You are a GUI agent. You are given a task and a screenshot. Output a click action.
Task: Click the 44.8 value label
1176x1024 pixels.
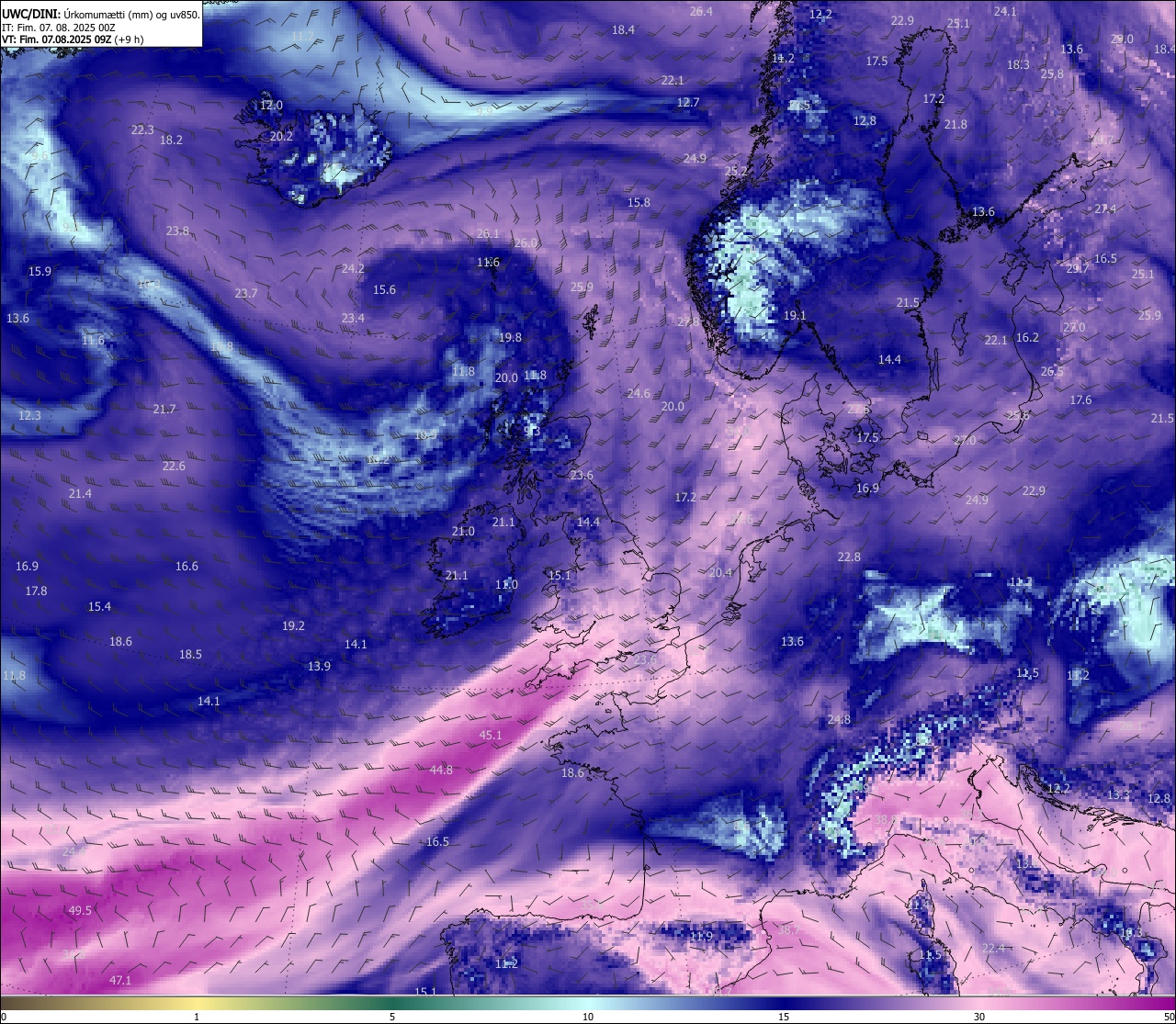(441, 770)
